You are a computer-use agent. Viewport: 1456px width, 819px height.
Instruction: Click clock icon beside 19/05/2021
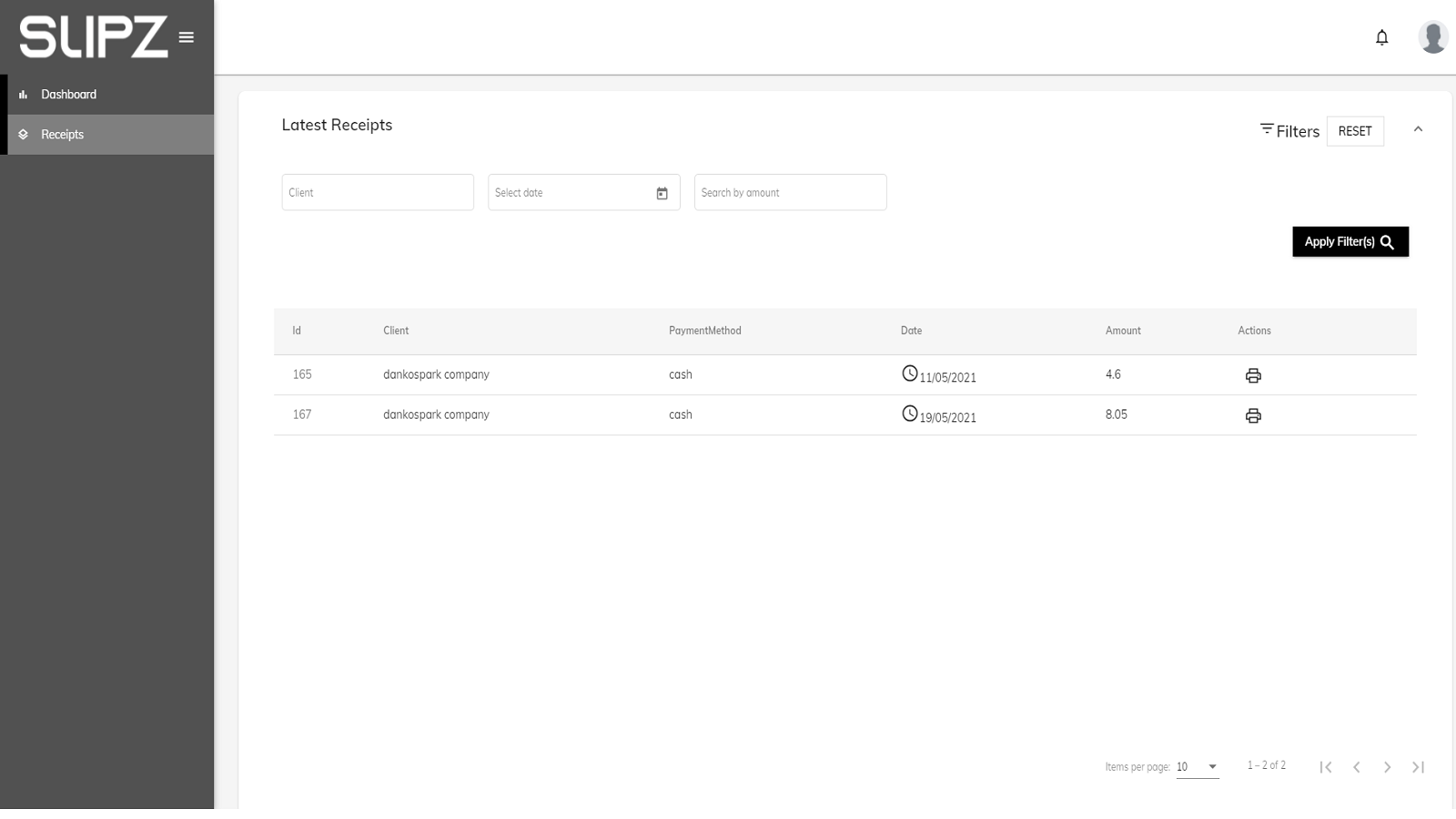[909, 413]
